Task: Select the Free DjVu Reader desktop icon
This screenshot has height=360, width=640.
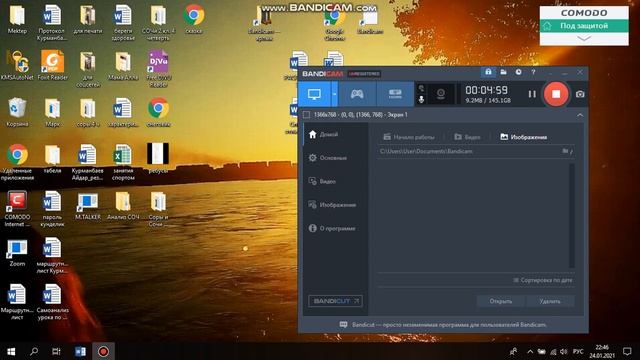Action: 158,69
